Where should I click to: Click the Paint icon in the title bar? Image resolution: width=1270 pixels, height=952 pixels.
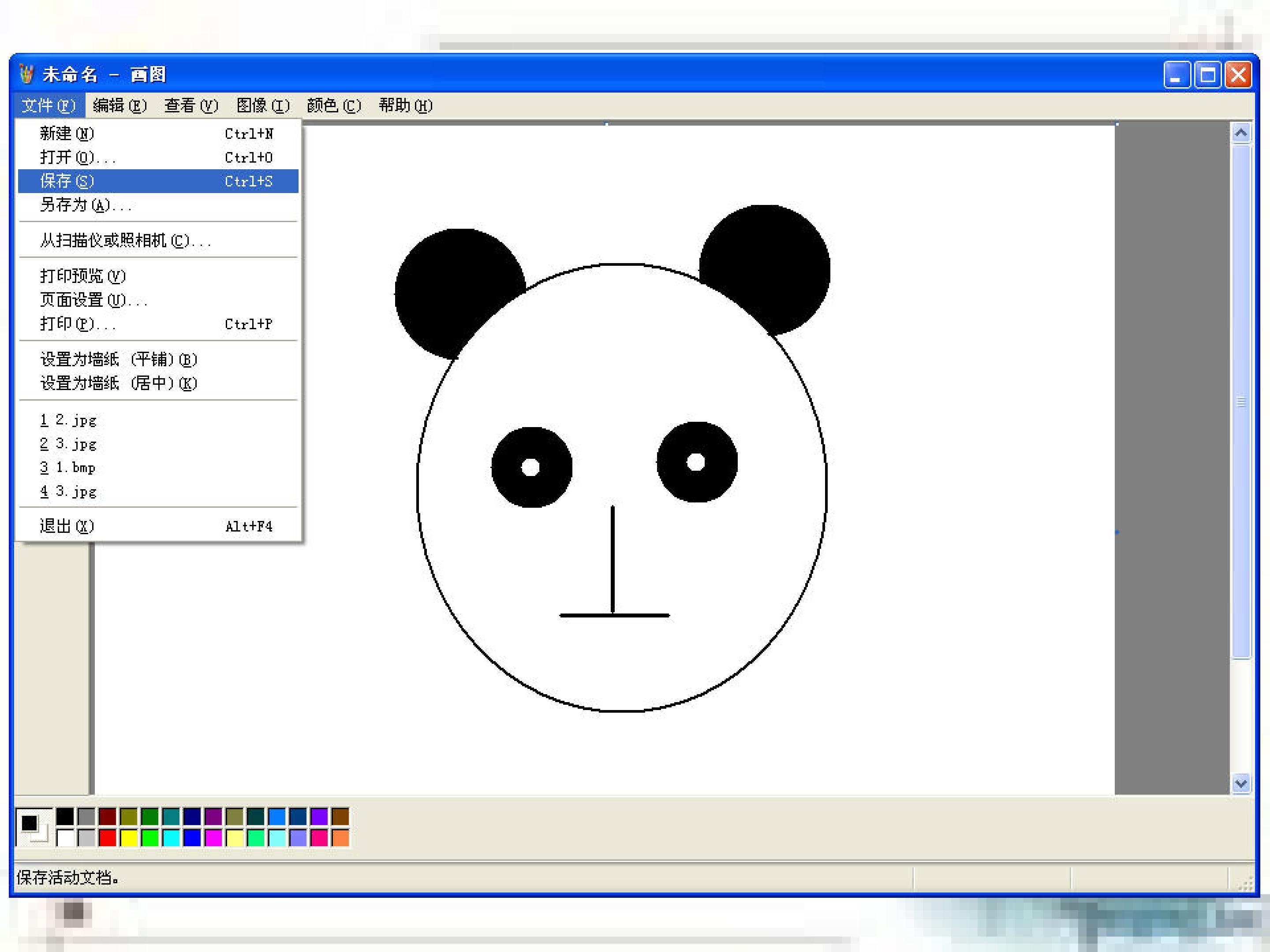26,74
